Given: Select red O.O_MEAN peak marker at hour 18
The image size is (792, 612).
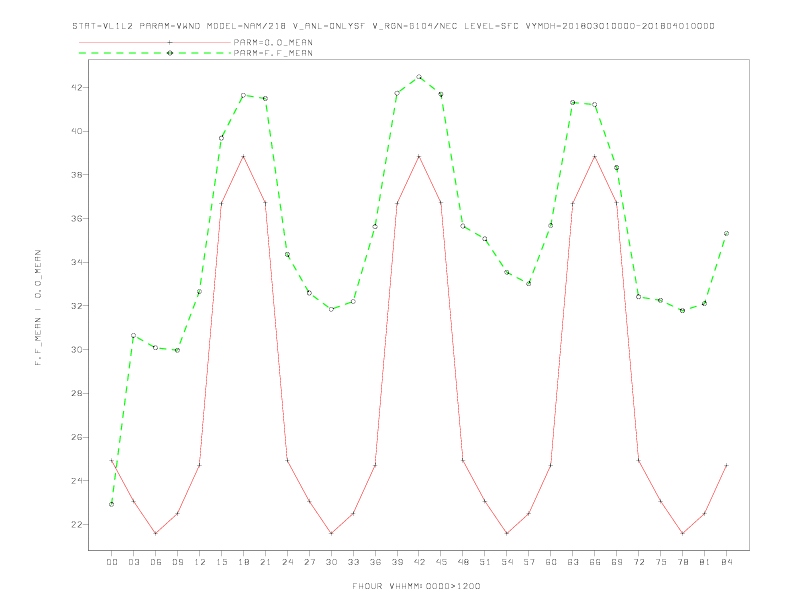Looking at the screenshot, I should tap(243, 157).
